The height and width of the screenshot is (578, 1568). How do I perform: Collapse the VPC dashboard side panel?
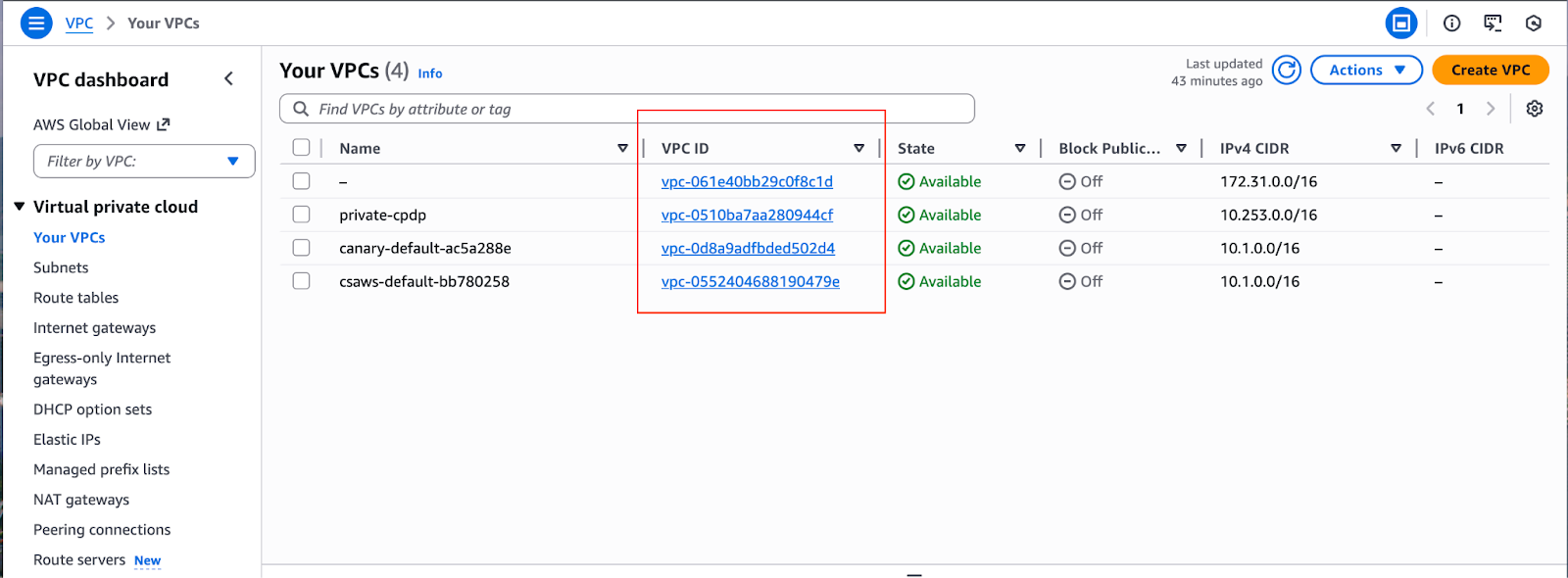pyautogui.click(x=228, y=79)
